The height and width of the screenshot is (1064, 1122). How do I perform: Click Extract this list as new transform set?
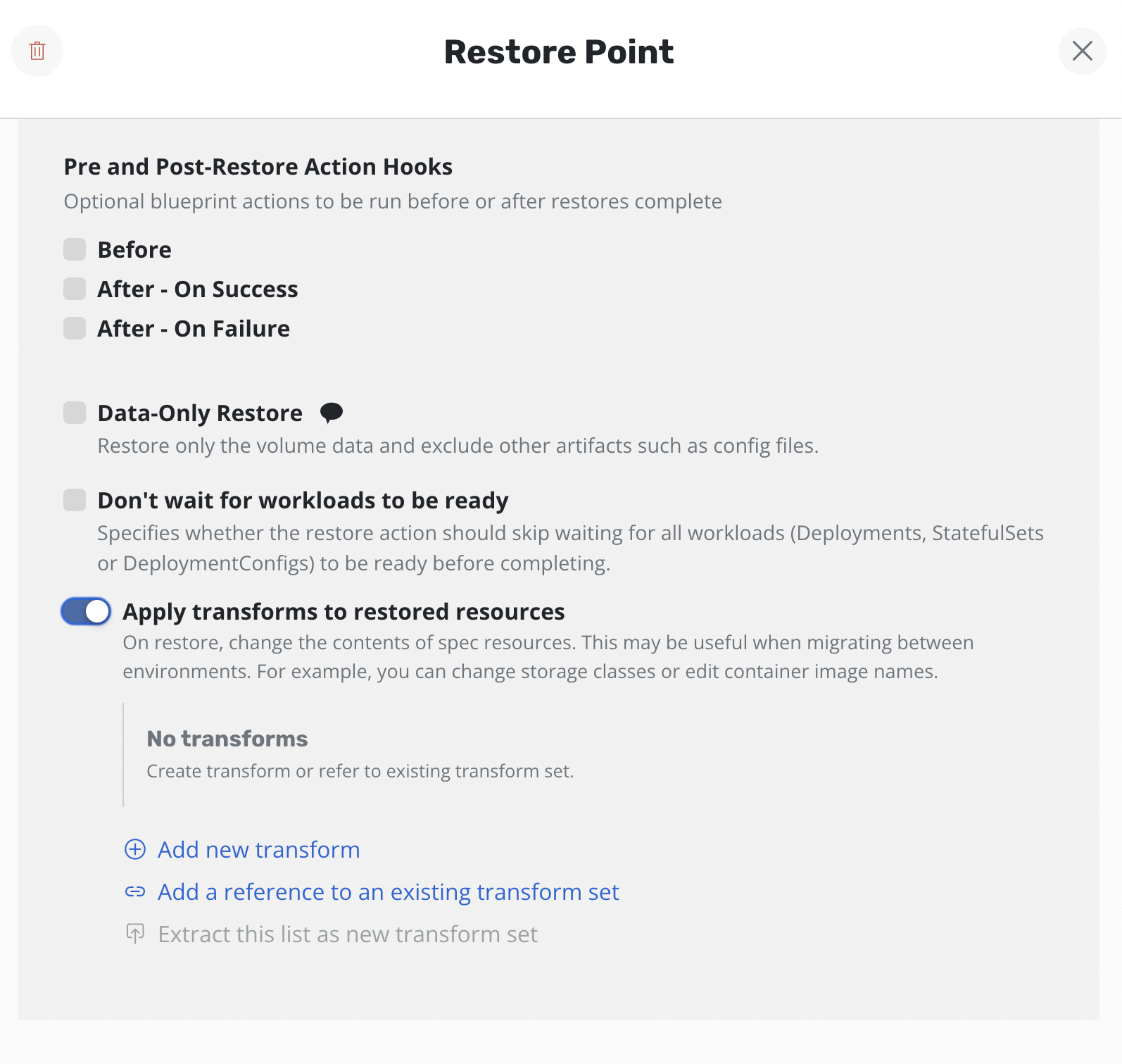pyautogui.click(x=348, y=934)
